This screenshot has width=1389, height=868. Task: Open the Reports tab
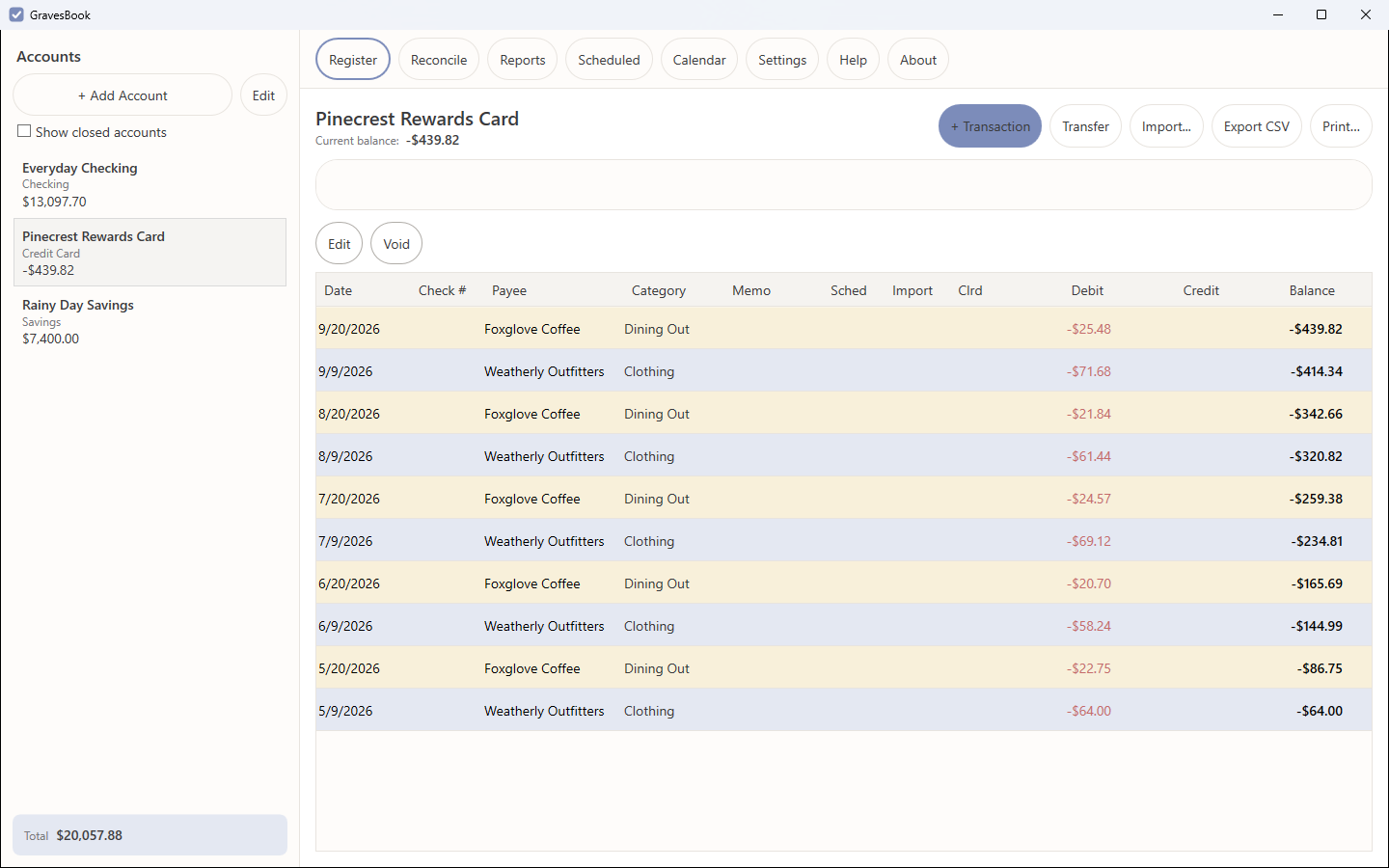(x=523, y=60)
